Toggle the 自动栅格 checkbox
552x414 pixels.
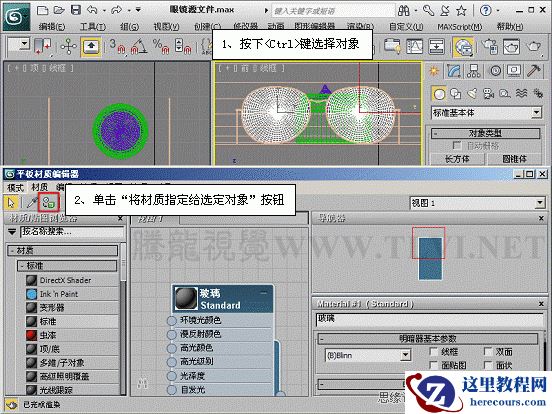457,145
